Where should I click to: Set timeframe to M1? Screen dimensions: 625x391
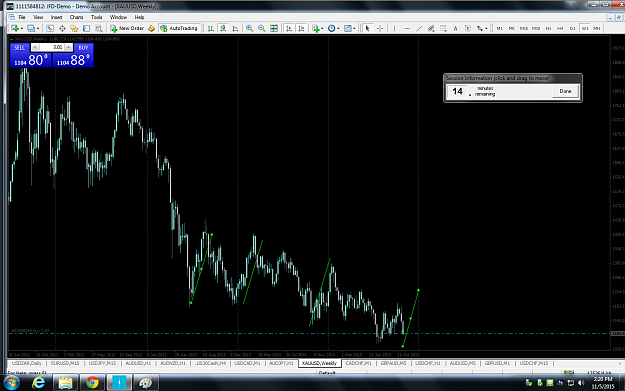click(499, 28)
